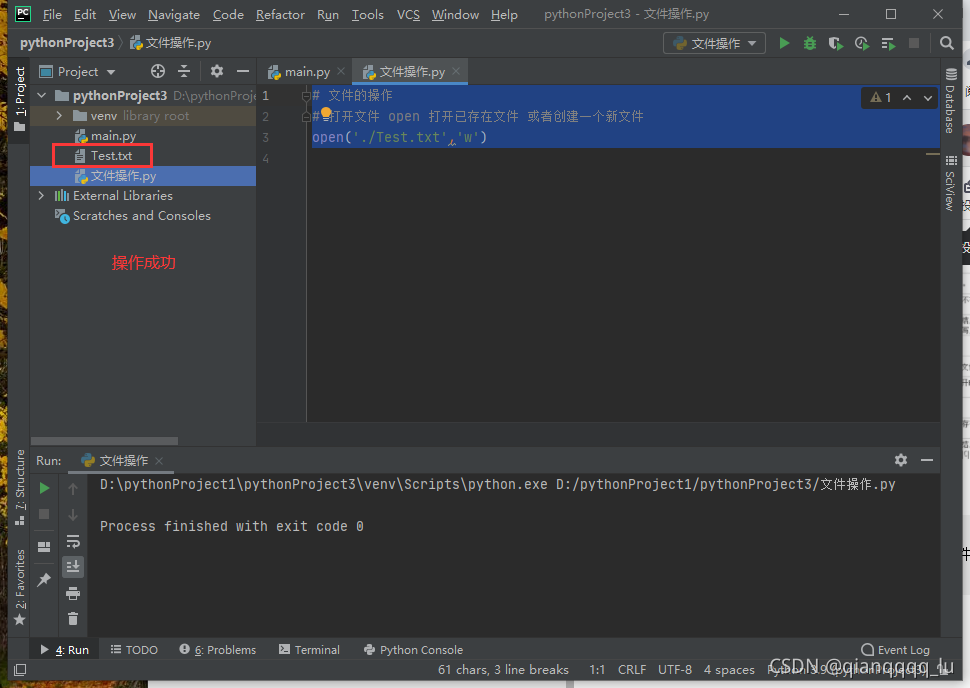Locate the opened file with the crosshair icon
Viewport: 970px width, 688px height.
(158, 71)
